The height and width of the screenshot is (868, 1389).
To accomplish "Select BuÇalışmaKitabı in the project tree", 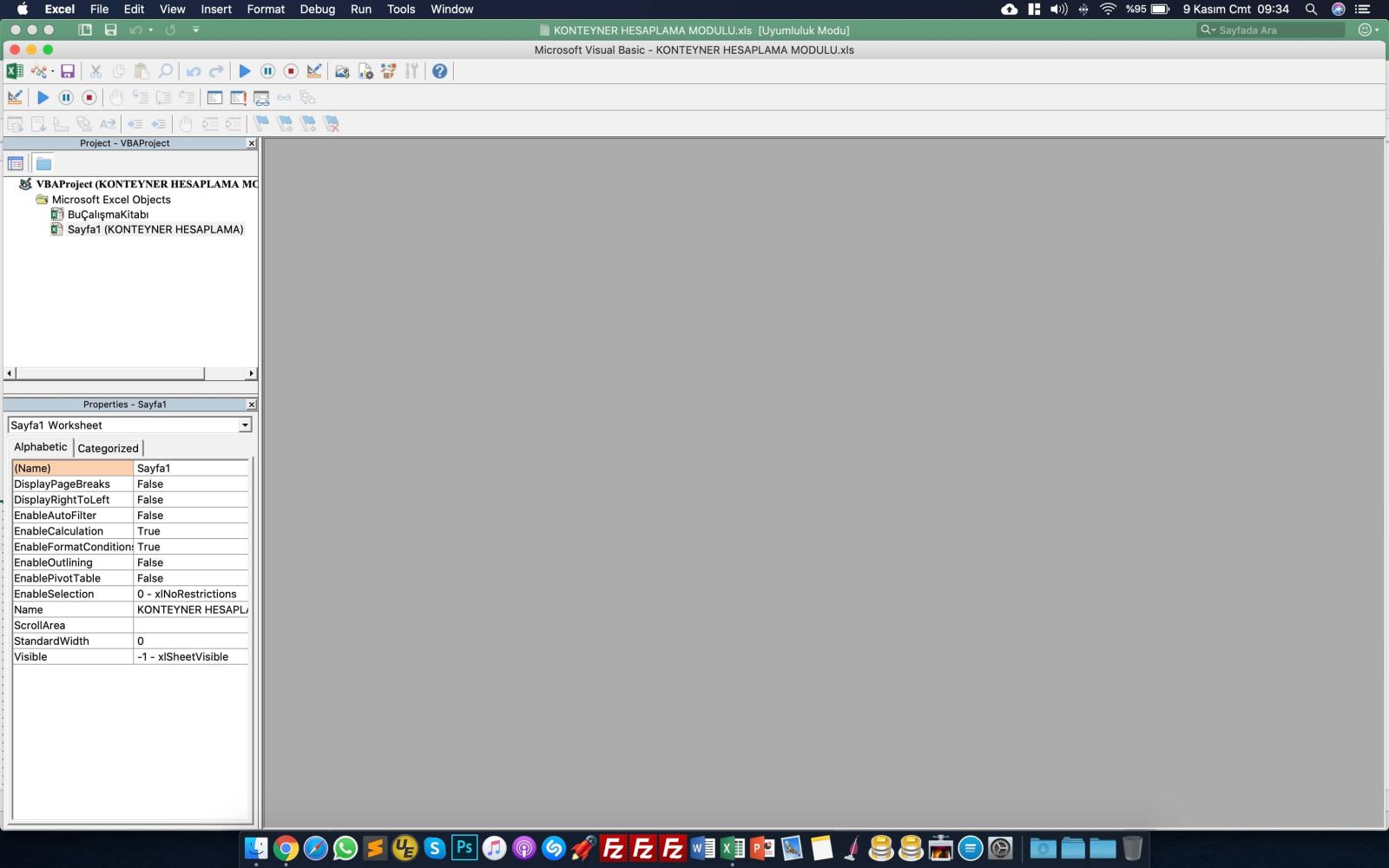I will tap(108, 214).
